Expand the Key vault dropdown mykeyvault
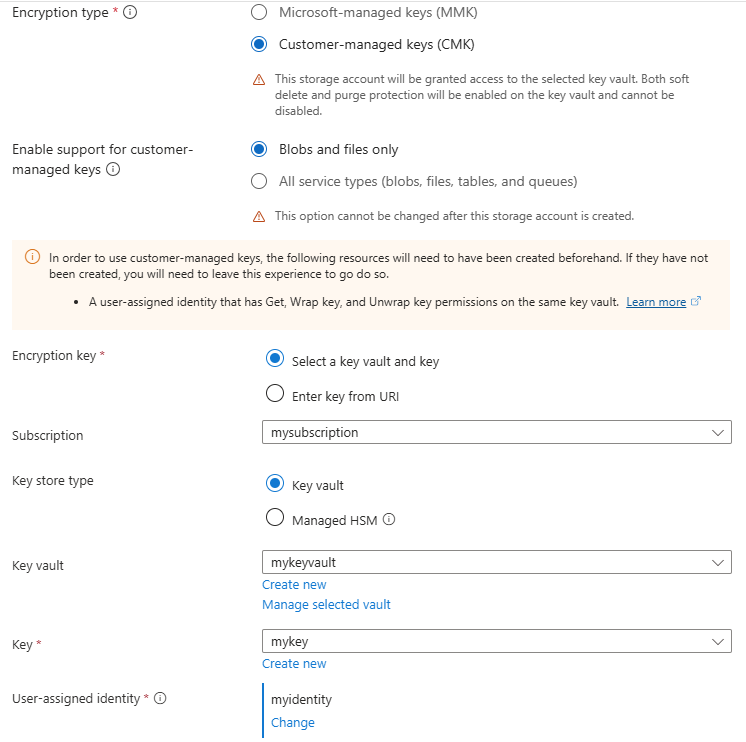The height and width of the screenshot is (742, 746). [497, 562]
